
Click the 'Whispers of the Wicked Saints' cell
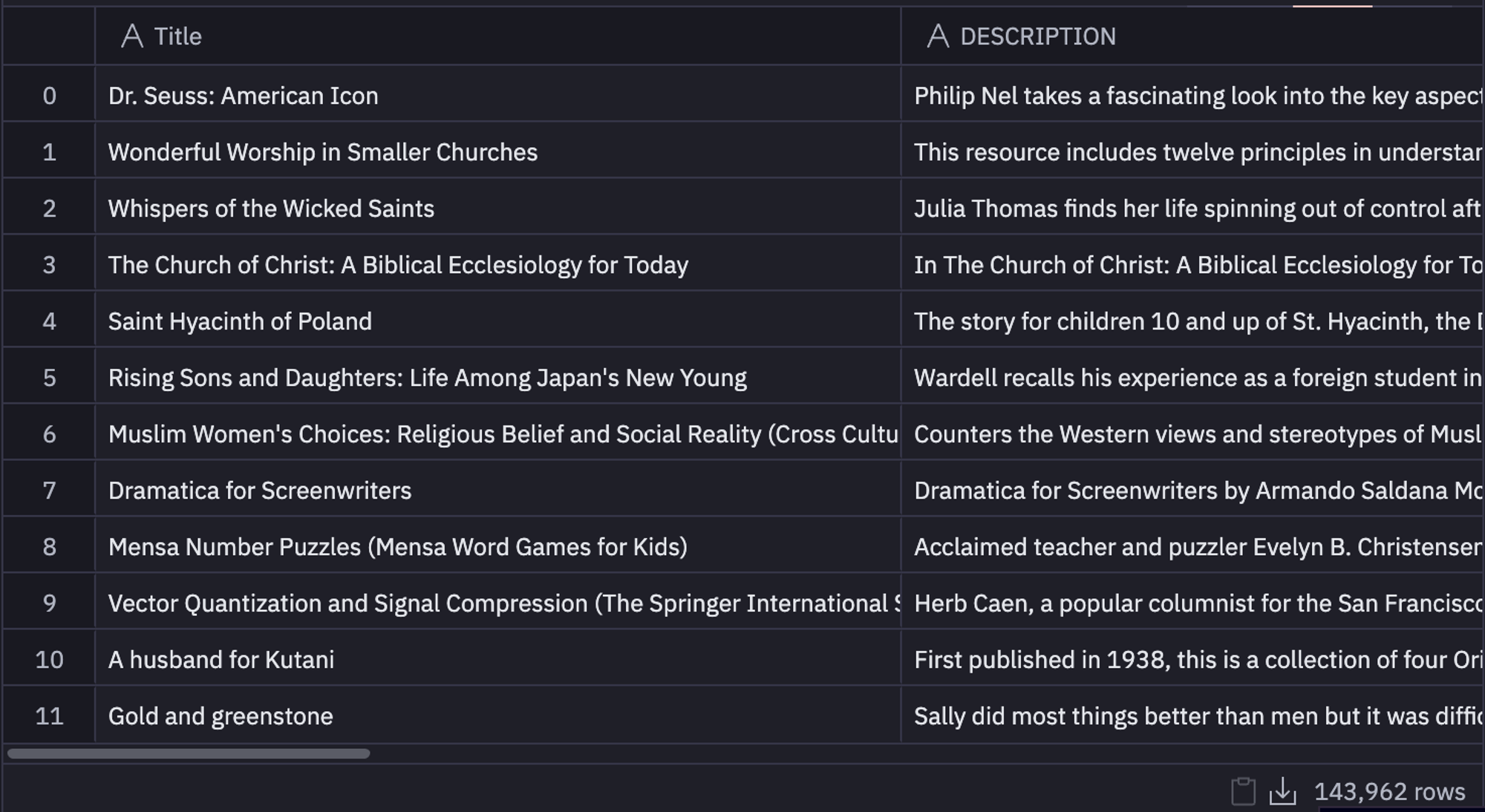click(x=497, y=209)
